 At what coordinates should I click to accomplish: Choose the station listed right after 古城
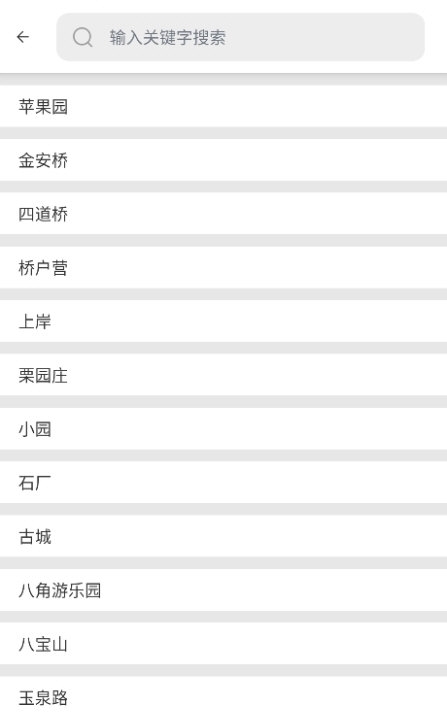[x=224, y=590]
